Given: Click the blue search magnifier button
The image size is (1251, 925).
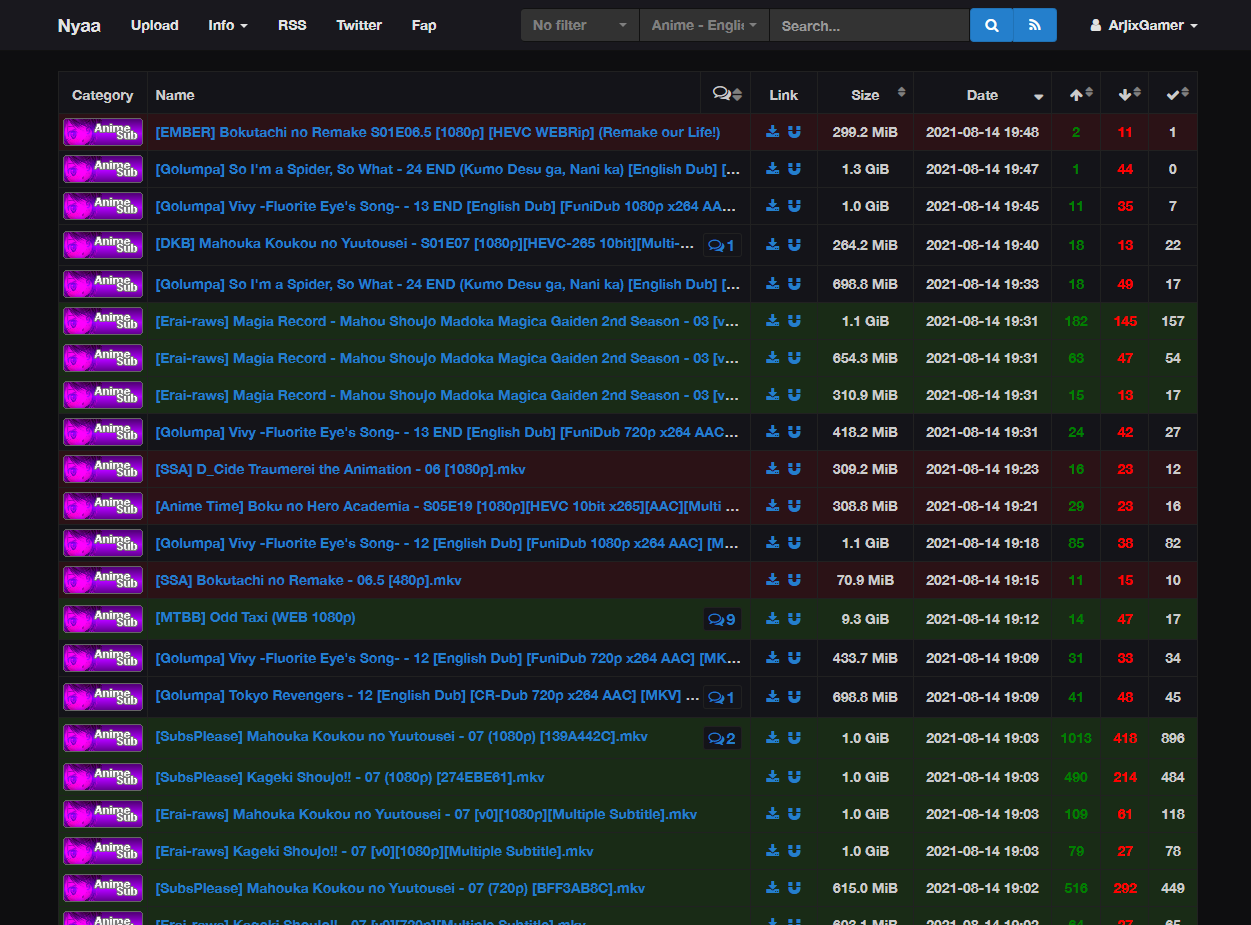Looking at the screenshot, I should click(x=991, y=25).
